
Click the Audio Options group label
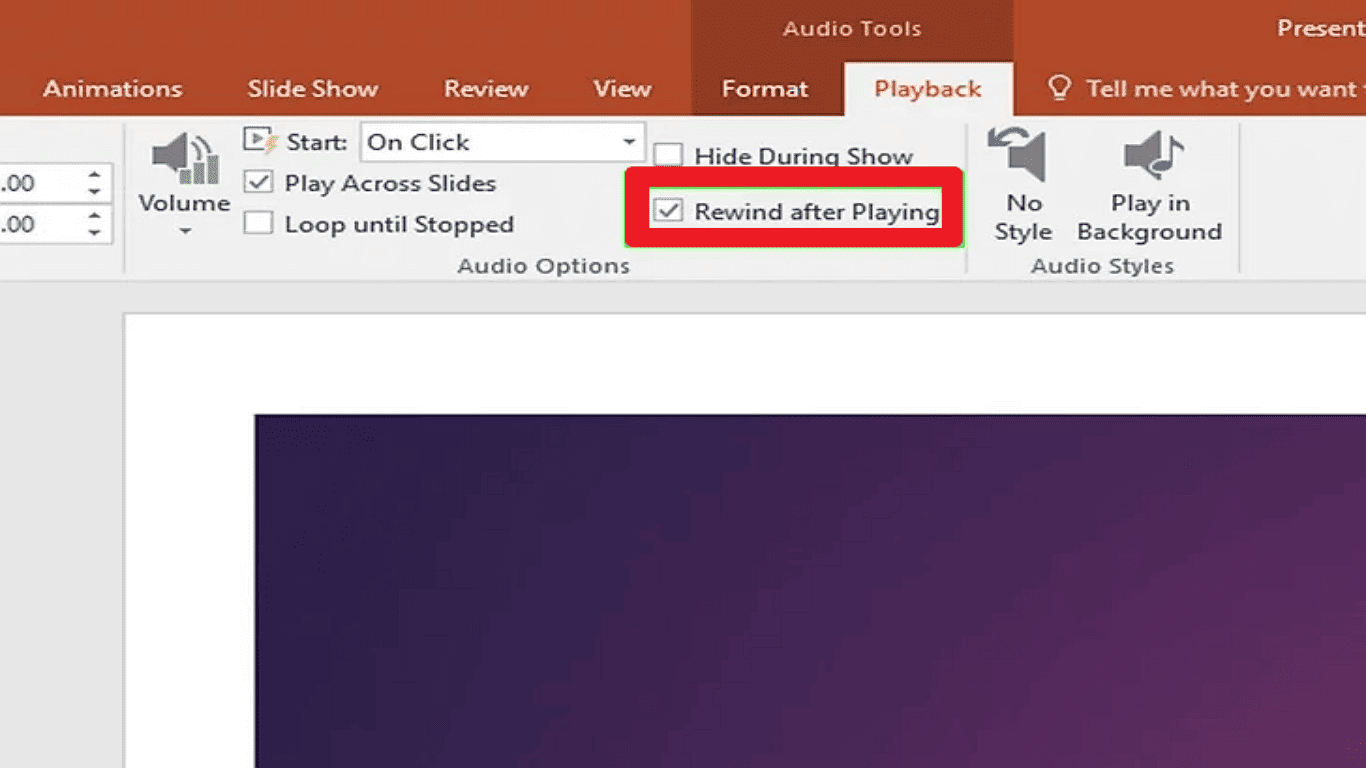(x=544, y=266)
